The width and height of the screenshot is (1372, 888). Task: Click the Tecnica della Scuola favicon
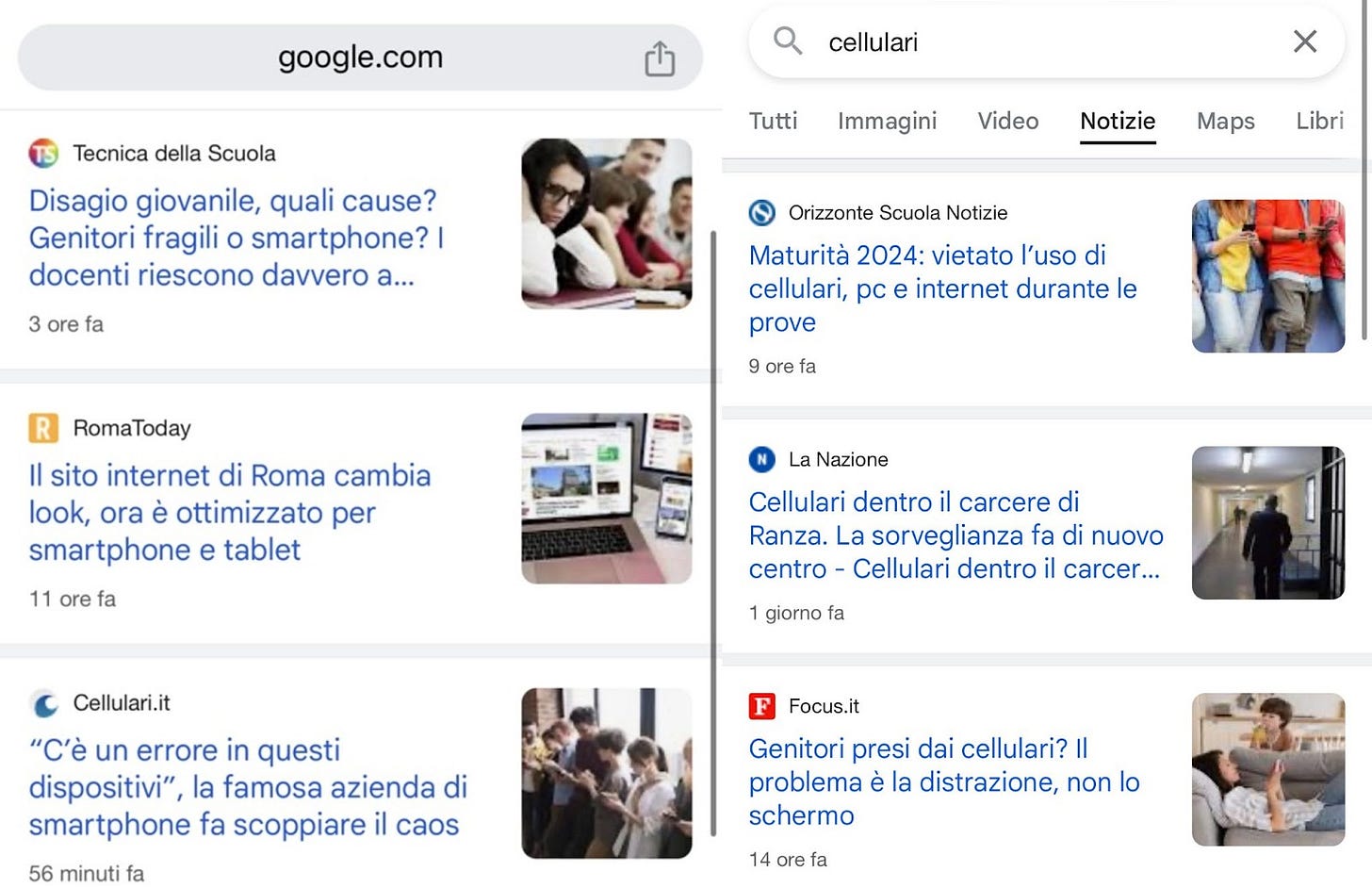[x=43, y=153]
